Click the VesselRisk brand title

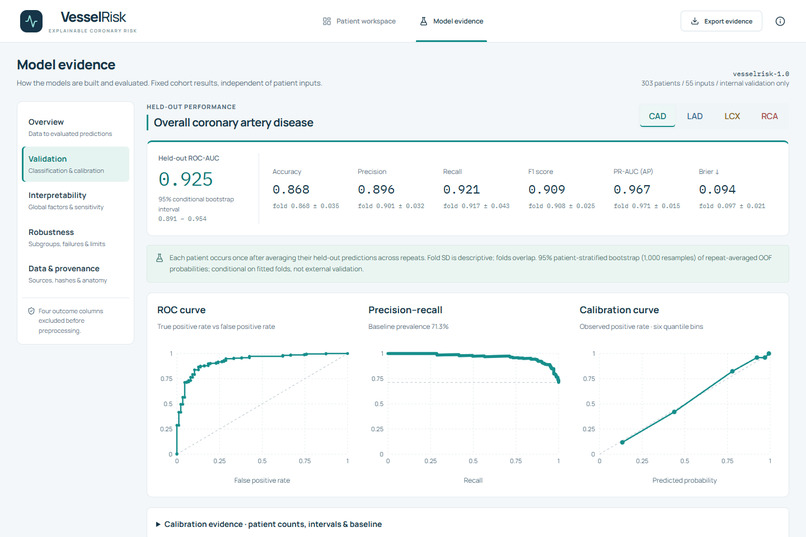(93, 17)
